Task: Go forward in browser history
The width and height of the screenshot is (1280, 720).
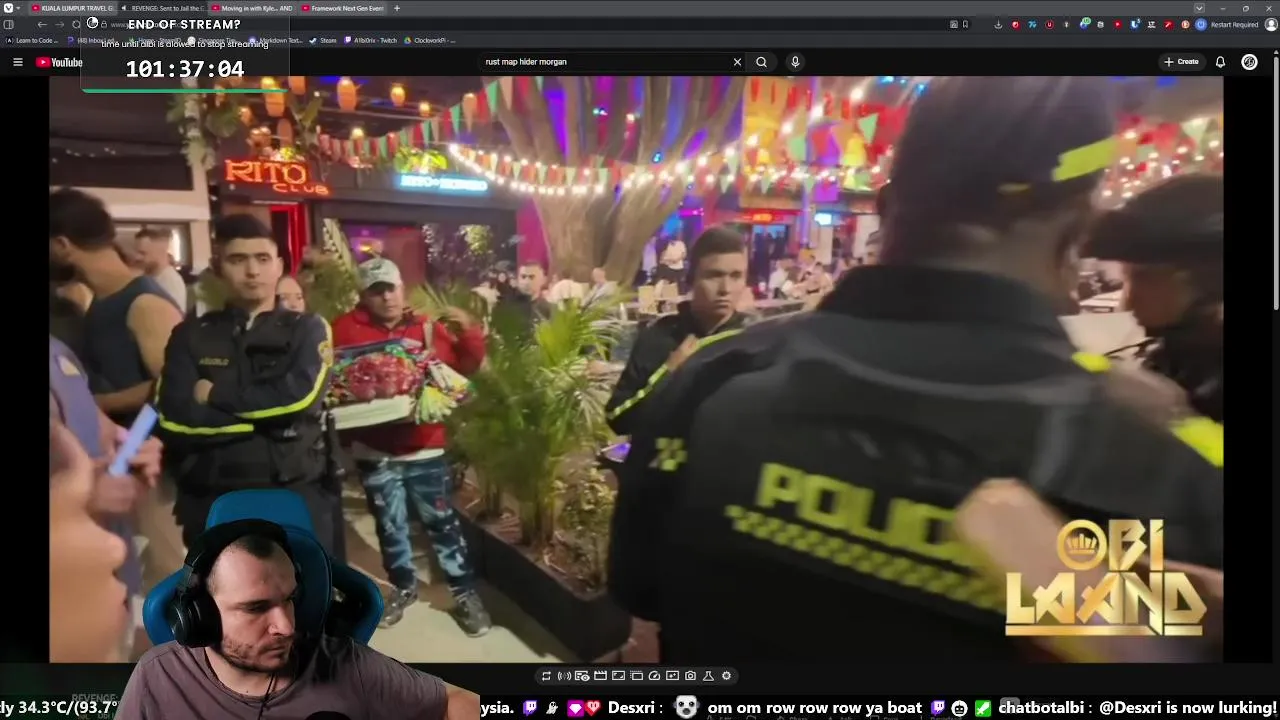Action: click(x=59, y=24)
